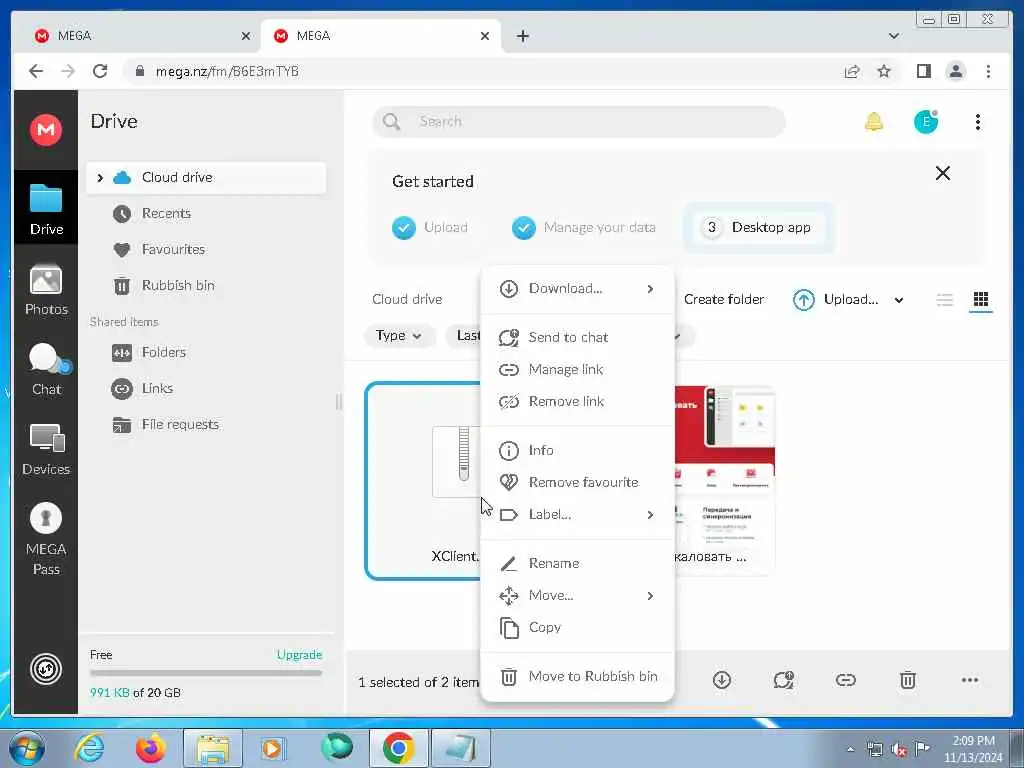Reload the page
Screen dimensions: 1024x768
pos(100,71)
